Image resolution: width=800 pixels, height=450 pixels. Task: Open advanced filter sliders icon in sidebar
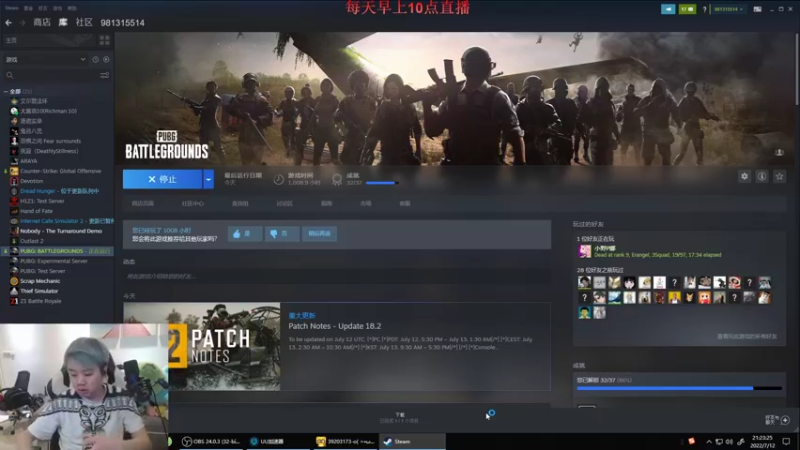point(105,75)
